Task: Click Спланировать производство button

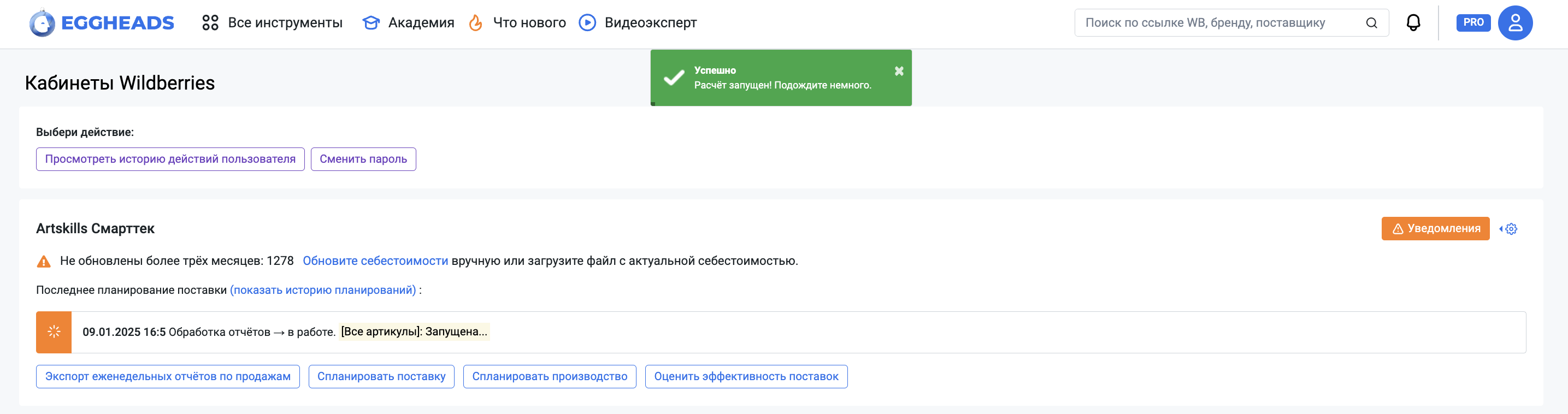Action: coord(549,376)
